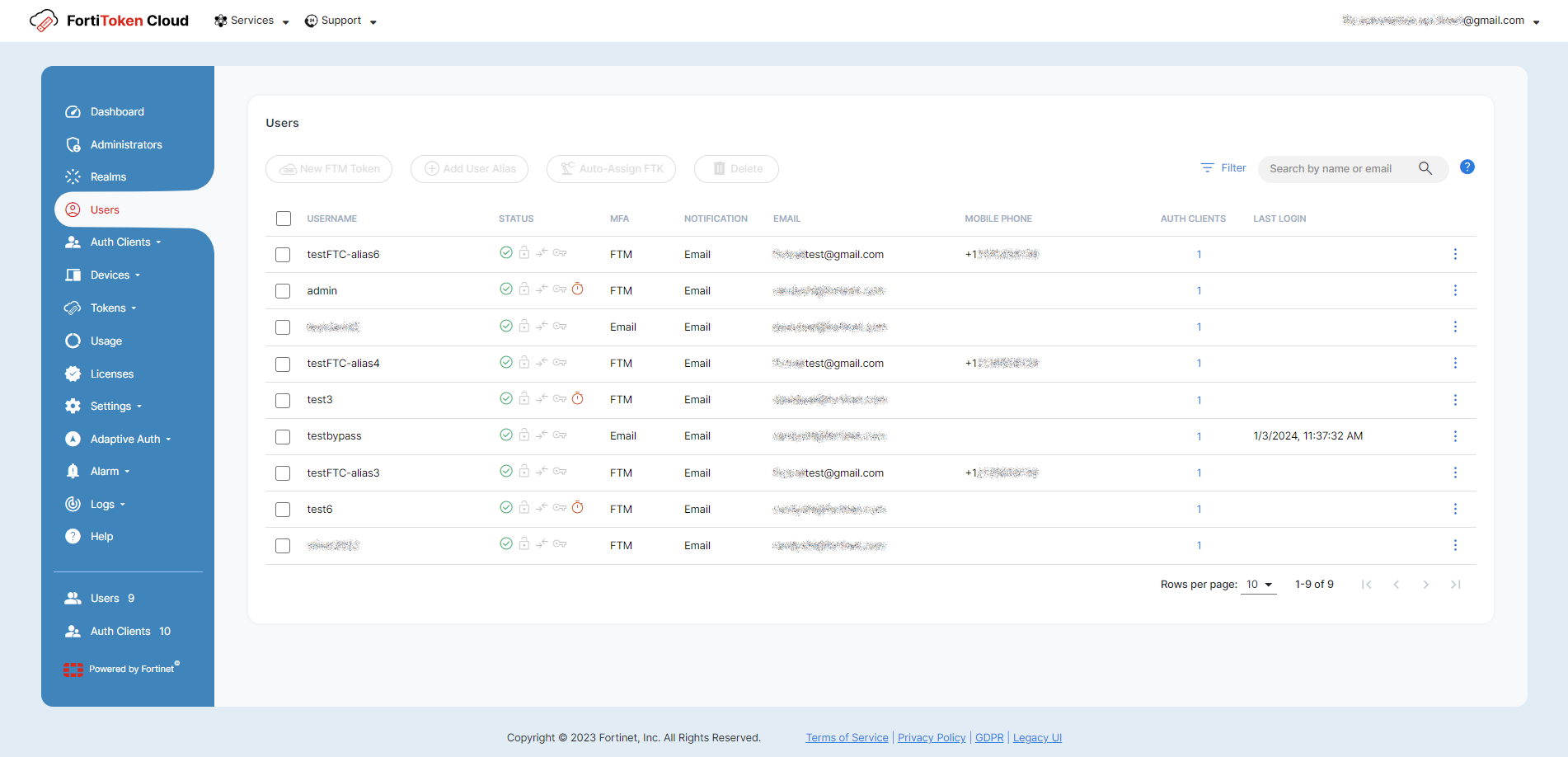Select all users with the header checkbox
The height and width of the screenshot is (757, 1568).
coord(284,219)
